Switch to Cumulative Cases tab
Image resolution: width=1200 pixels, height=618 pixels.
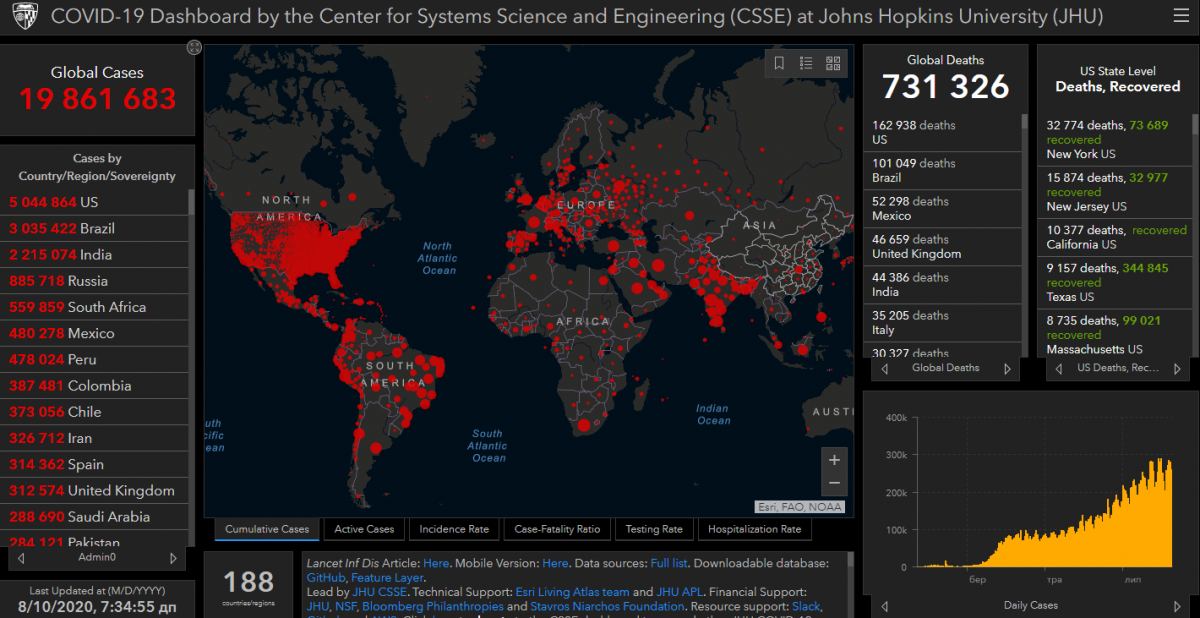tap(267, 529)
